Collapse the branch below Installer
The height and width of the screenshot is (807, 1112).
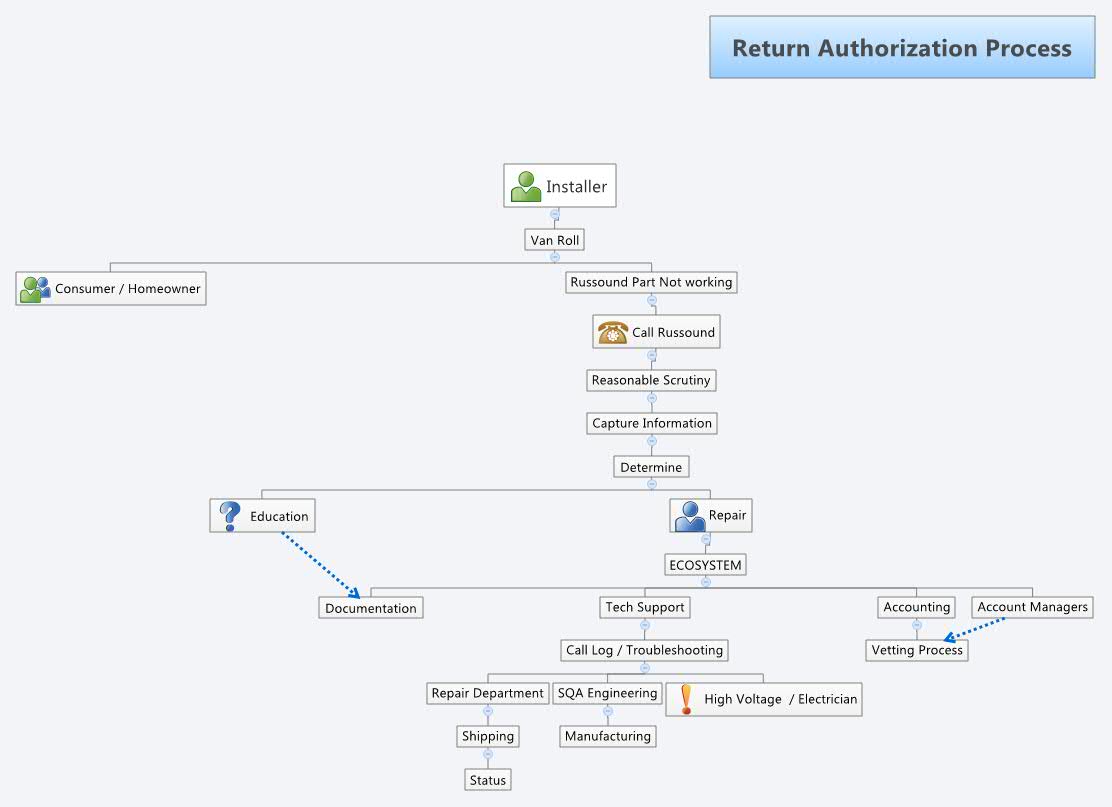pos(555,214)
